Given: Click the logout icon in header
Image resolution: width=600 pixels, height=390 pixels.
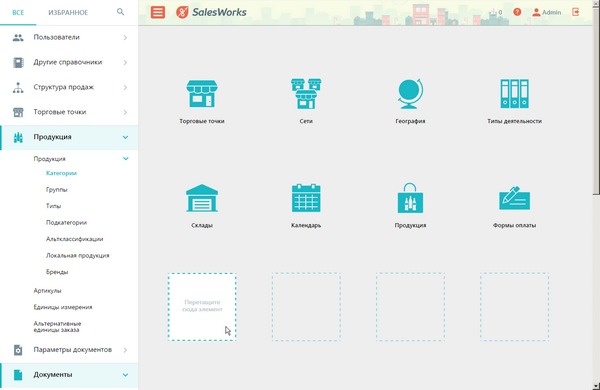Looking at the screenshot, I should pyautogui.click(x=576, y=12).
